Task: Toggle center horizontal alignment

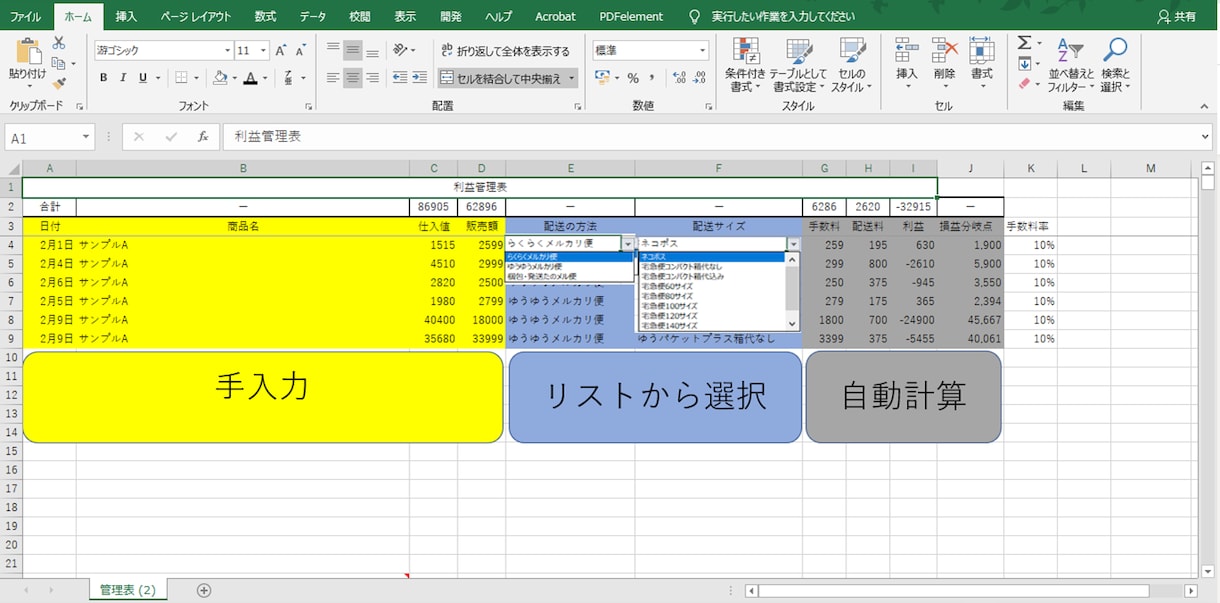Action: (x=353, y=78)
